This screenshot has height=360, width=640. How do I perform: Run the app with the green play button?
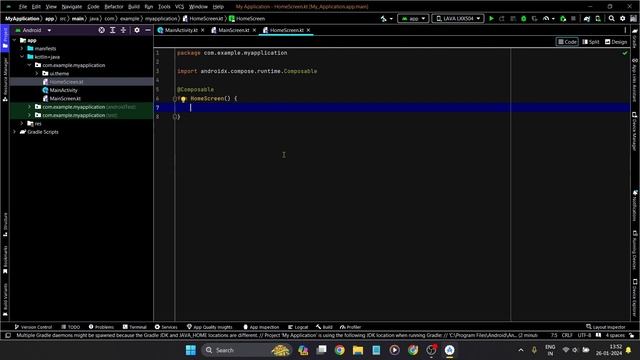tap(491, 19)
